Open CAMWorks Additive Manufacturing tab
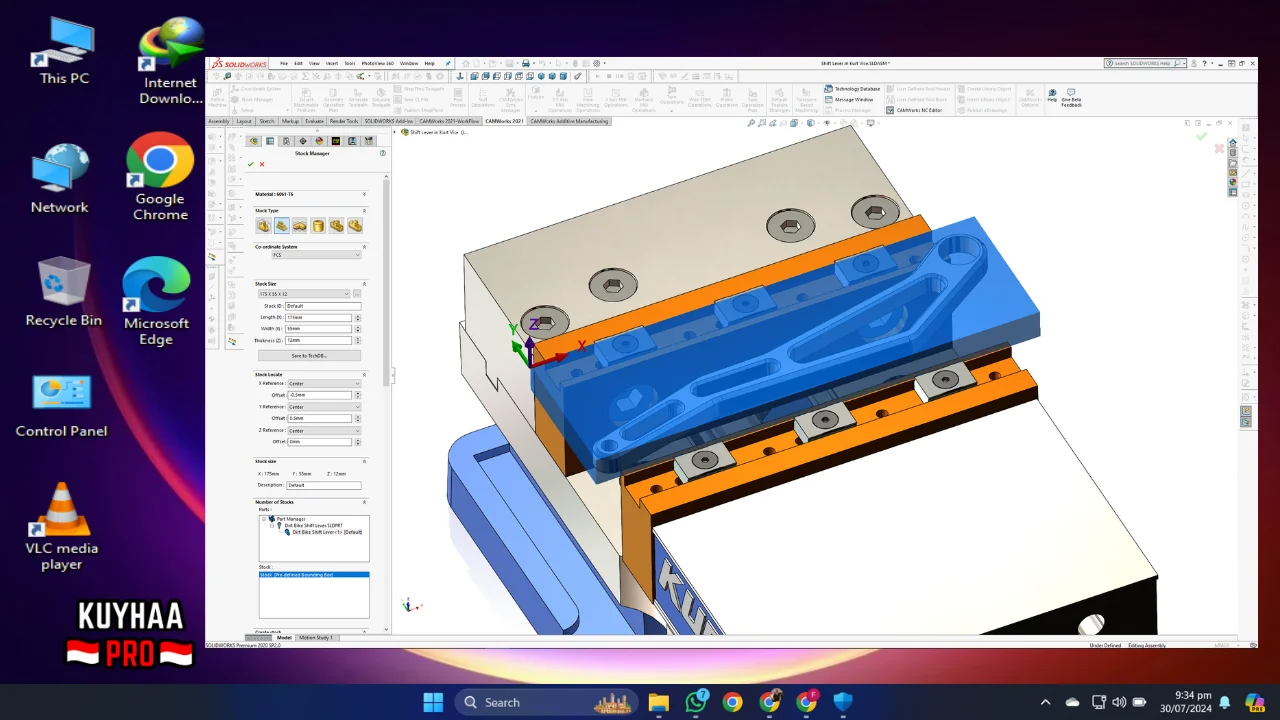The image size is (1280, 720). [x=569, y=121]
